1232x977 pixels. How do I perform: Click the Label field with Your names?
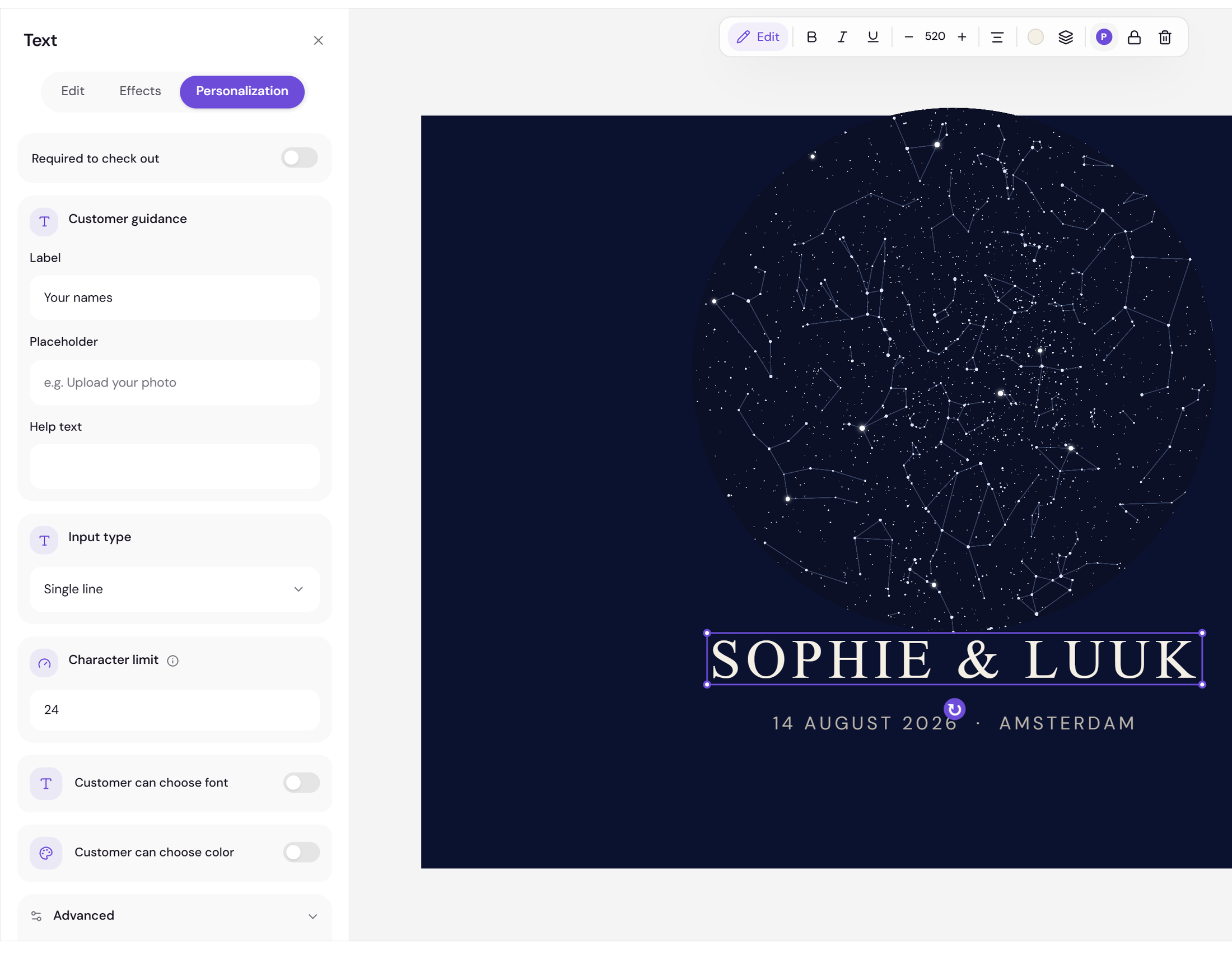175,298
